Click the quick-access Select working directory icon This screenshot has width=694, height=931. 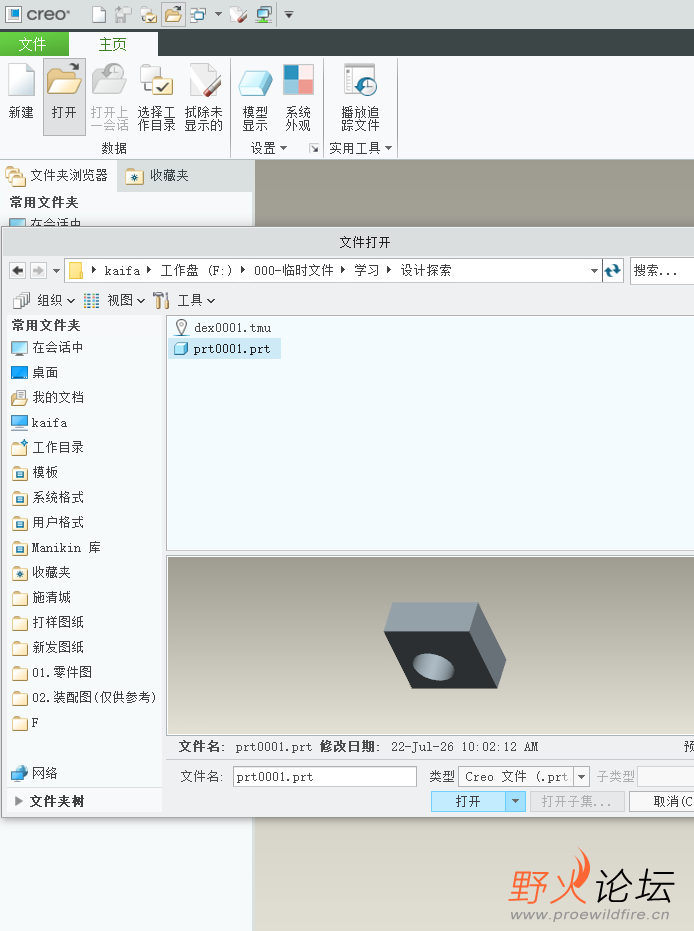point(148,14)
